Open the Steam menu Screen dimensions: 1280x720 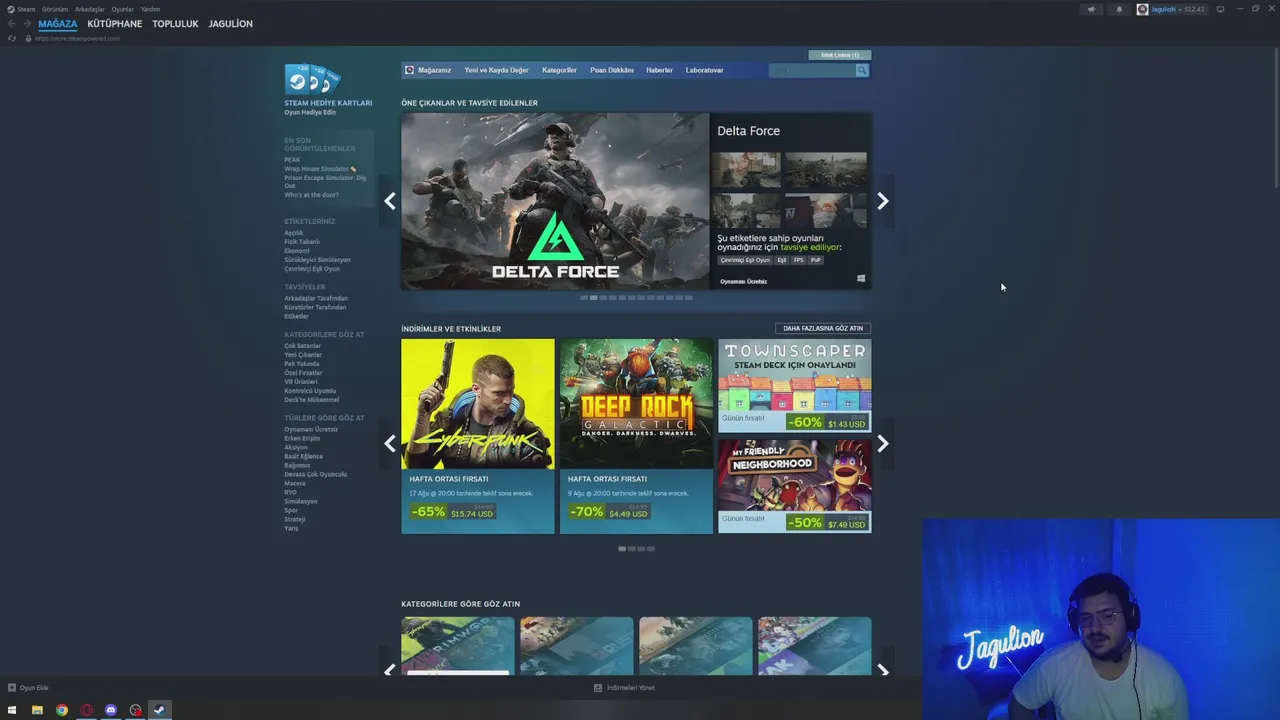coord(26,9)
